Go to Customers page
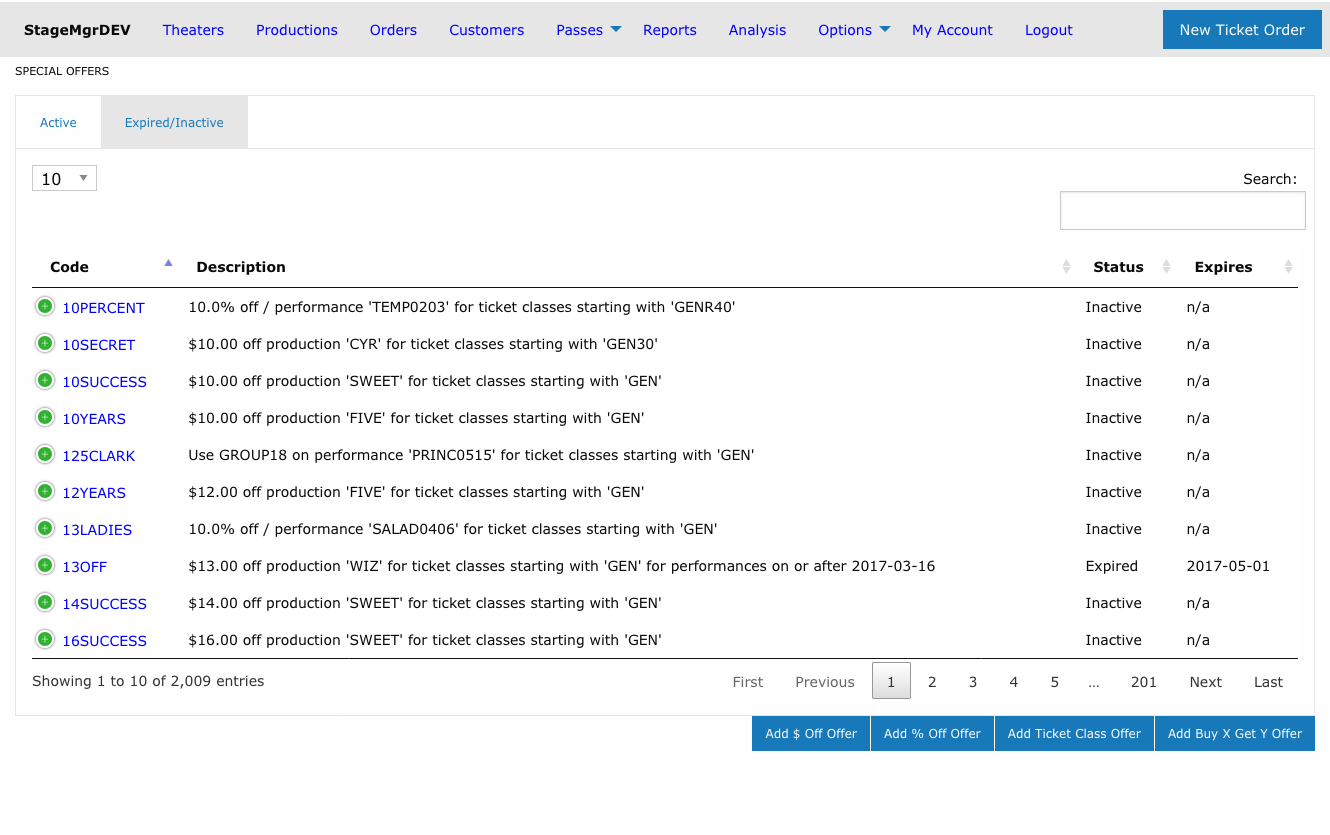This screenshot has width=1330, height=835. click(486, 30)
